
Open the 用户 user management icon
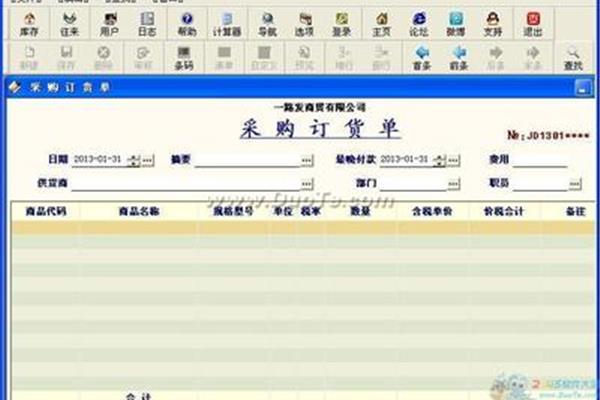pyautogui.click(x=109, y=24)
